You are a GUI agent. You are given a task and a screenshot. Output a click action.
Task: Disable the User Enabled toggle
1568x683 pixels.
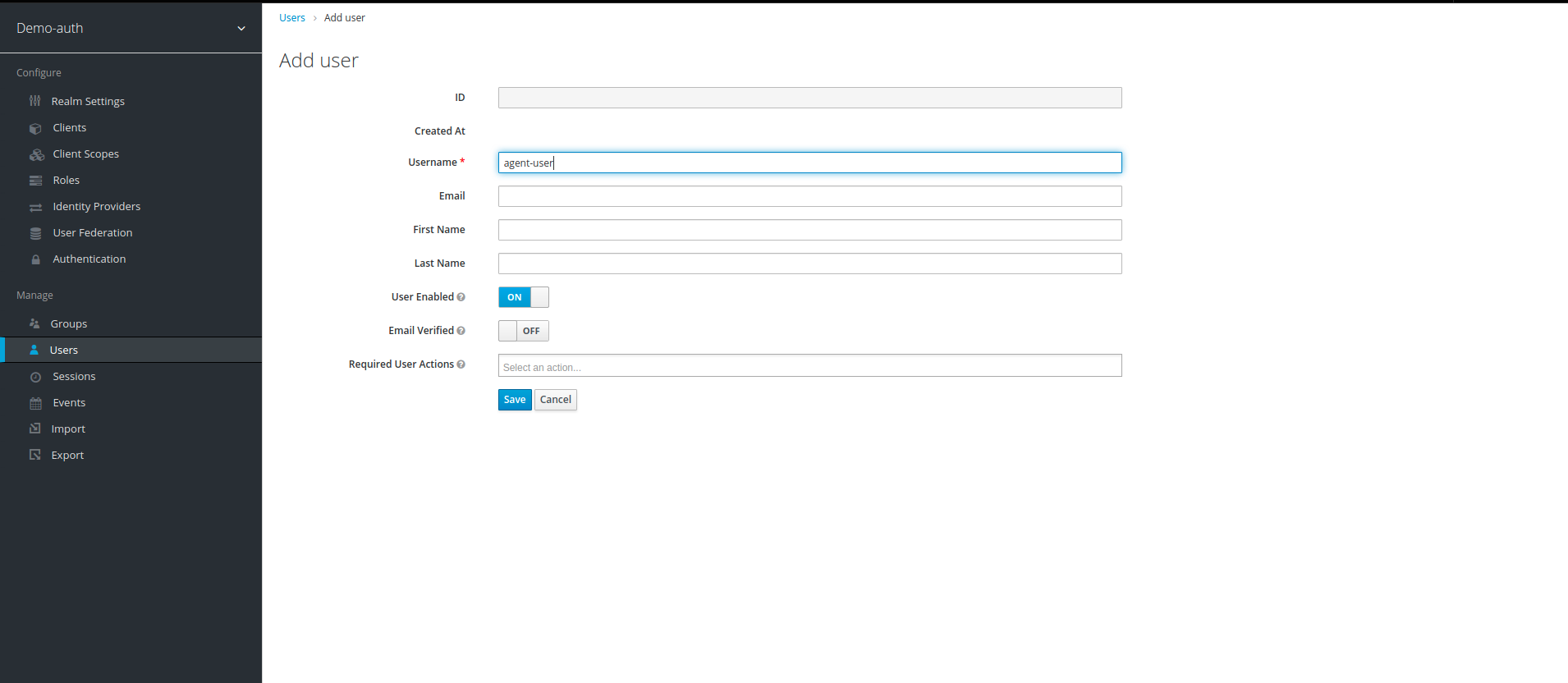[x=523, y=297]
